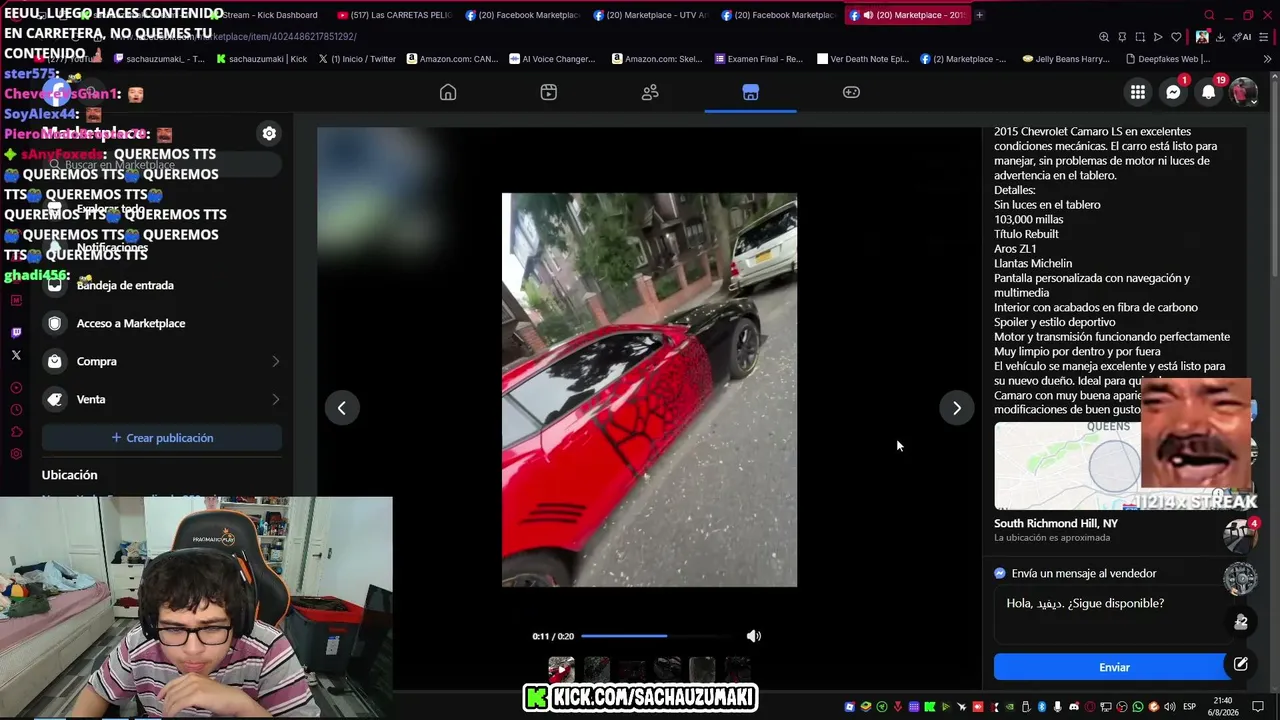Edit the message to the seller
Viewport: 1280px width, 720px height.
(x=1112, y=614)
